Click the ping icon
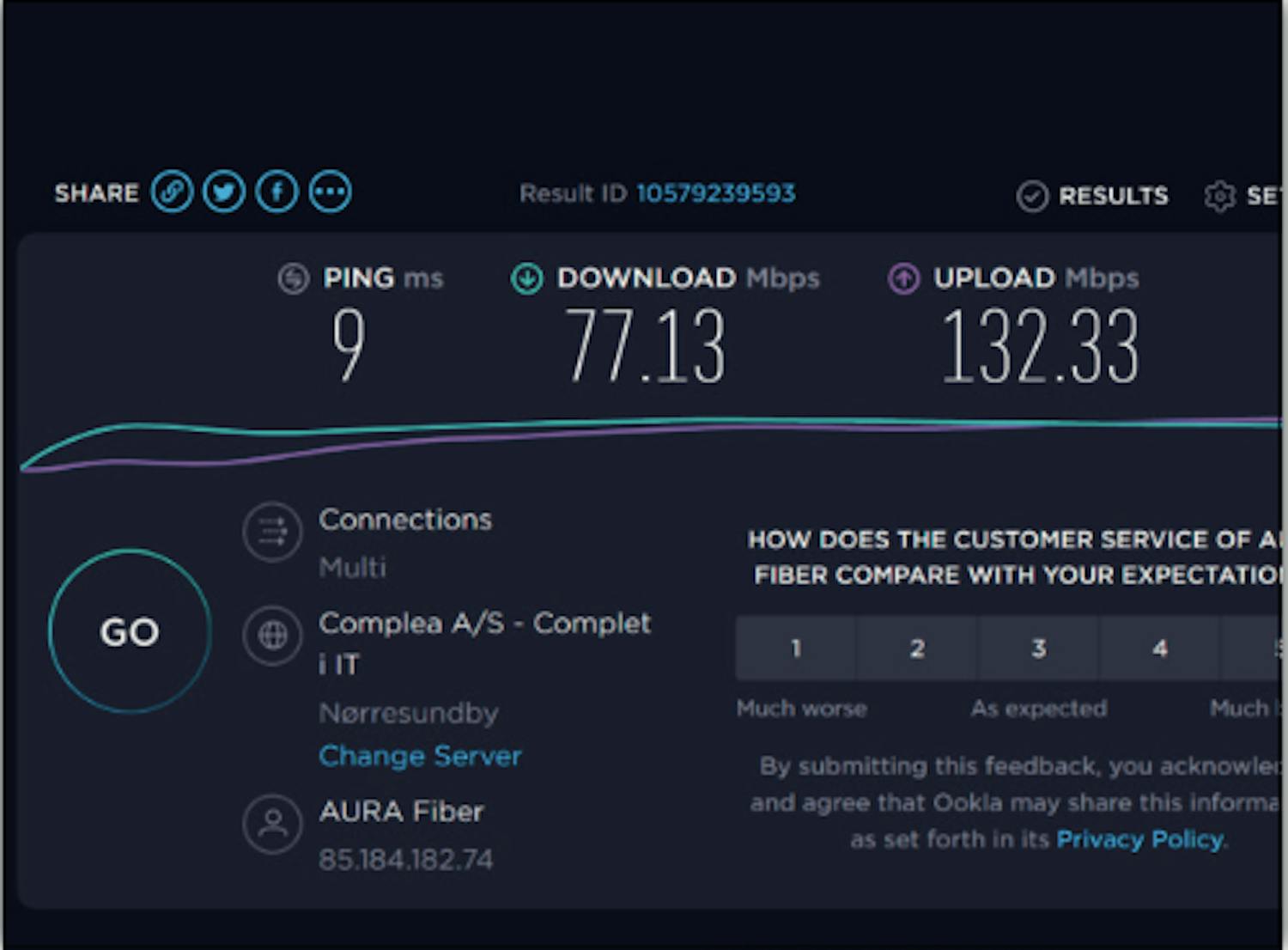 (294, 278)
